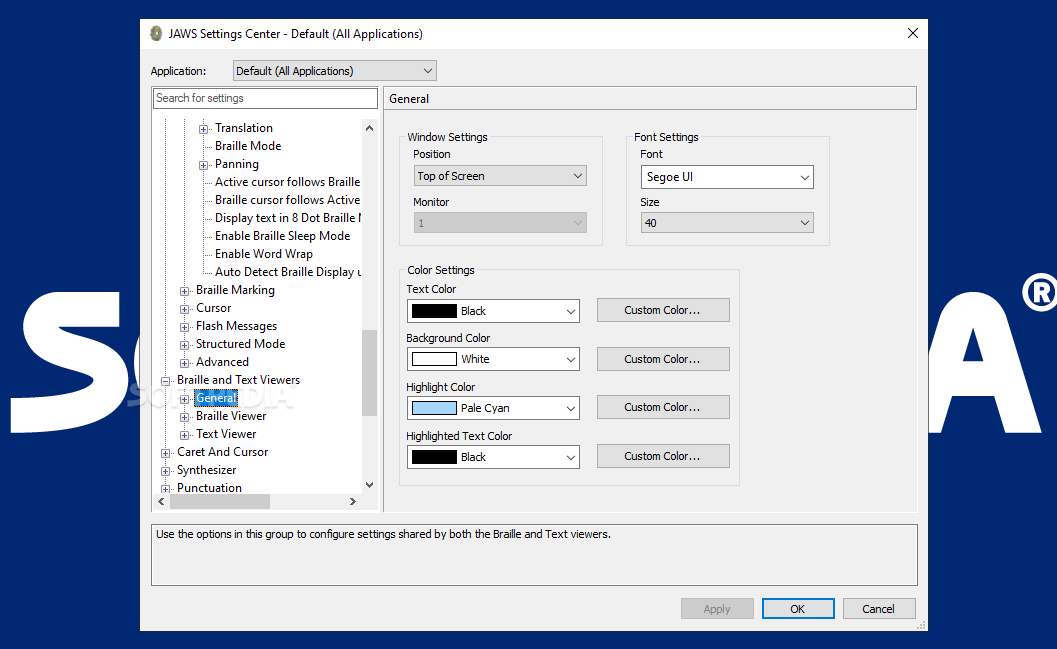Expand the Braille Marking node

(185, 291)
